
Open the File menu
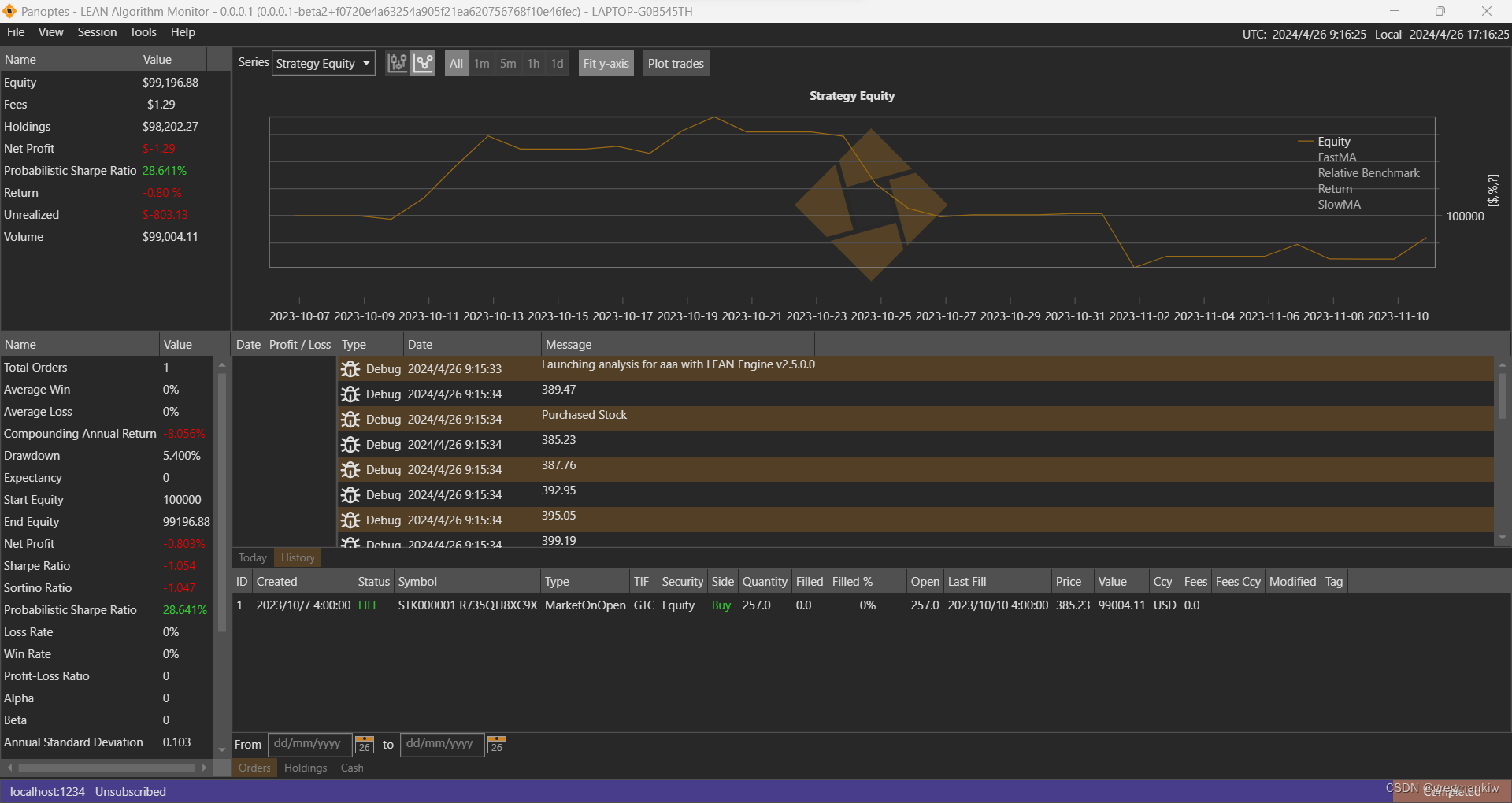16,32
